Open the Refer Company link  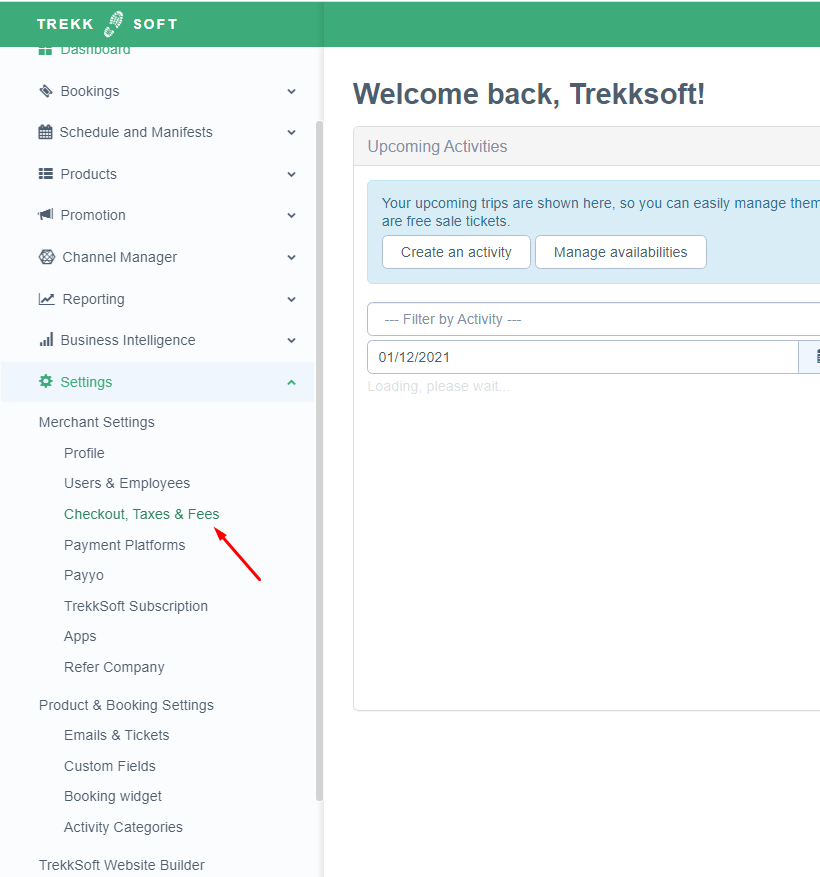[114, 667]
